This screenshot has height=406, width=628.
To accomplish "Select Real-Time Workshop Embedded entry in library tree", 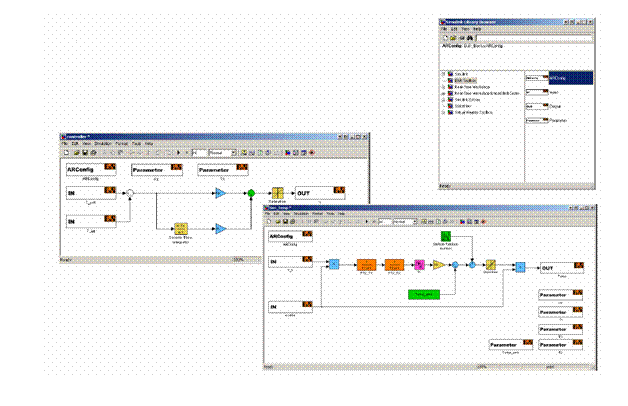I will pos(487,93).
